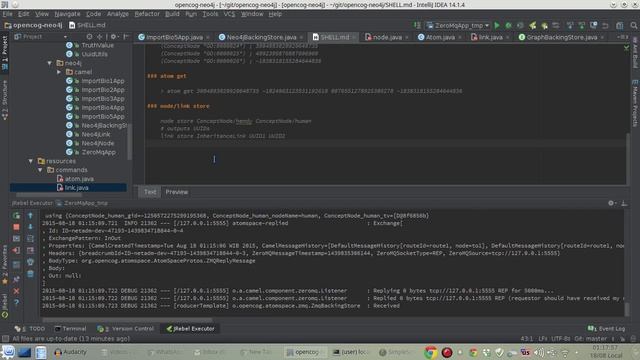The image size is (640, 360).
Task: Open the Refactor menu
Action: (147, 14)
